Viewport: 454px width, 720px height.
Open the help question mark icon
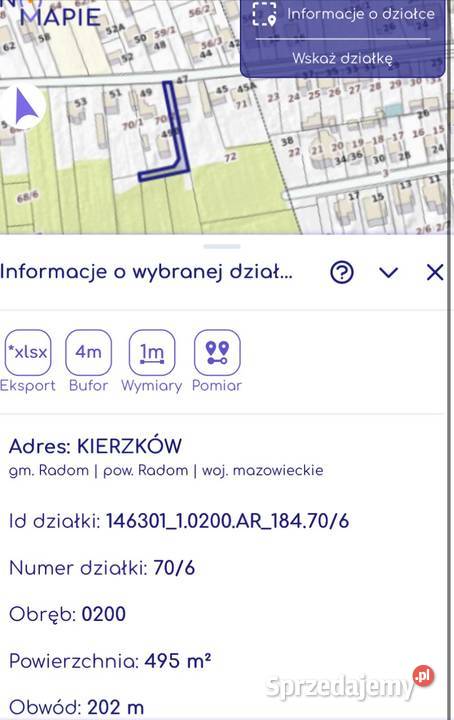(x=342, y=272)
